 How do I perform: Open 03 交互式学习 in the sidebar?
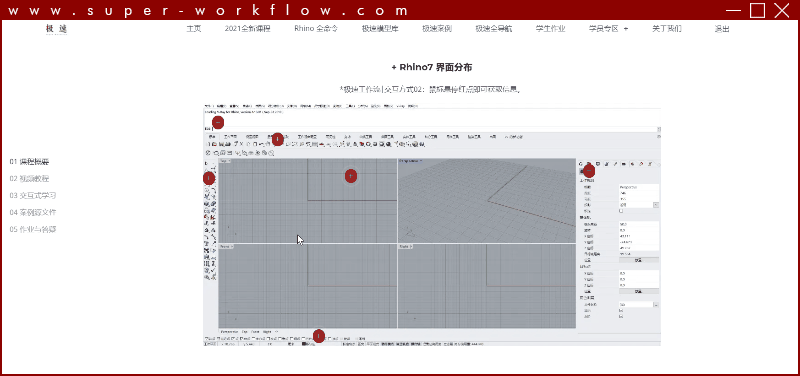pos(33,195)
